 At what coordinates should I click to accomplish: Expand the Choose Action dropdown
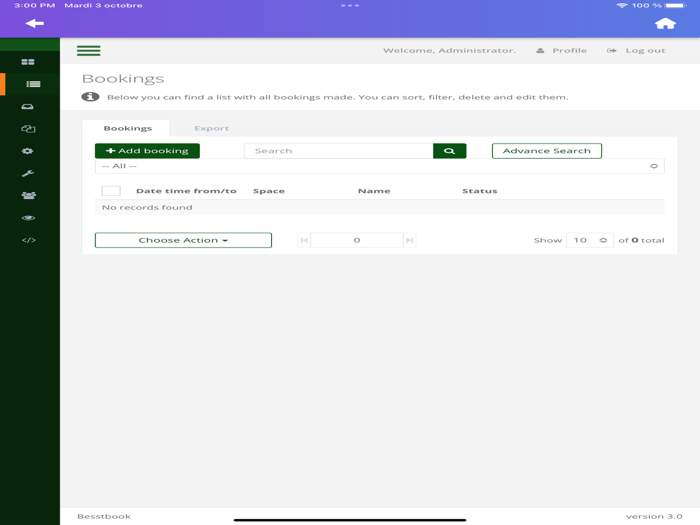tap(183, 240)
